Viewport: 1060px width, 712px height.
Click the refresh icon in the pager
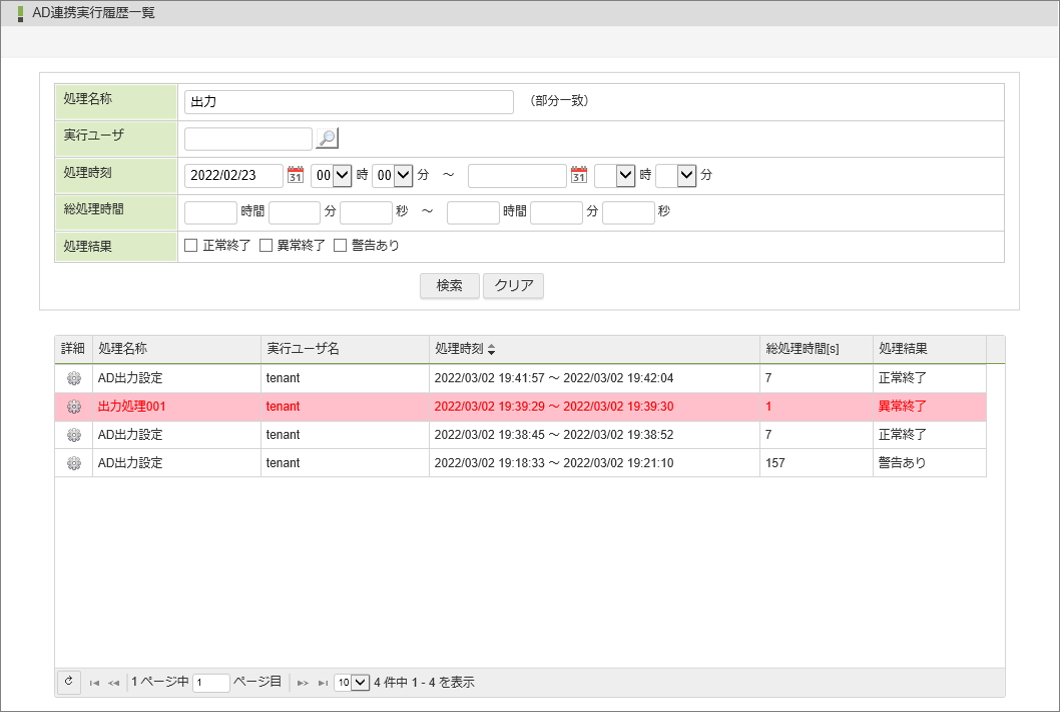tap(69, 682)
